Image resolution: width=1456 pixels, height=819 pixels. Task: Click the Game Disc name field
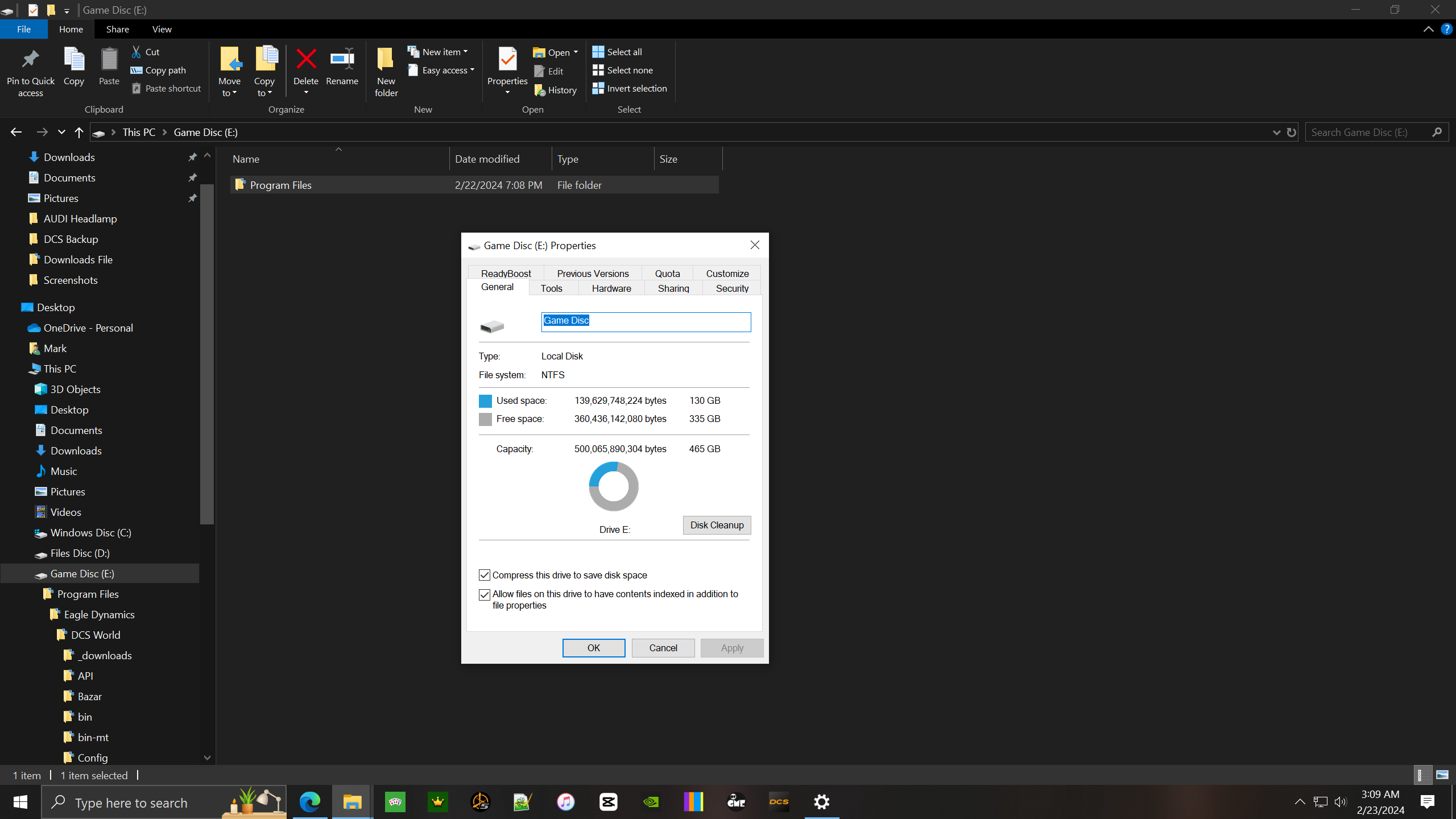[646, 322]
